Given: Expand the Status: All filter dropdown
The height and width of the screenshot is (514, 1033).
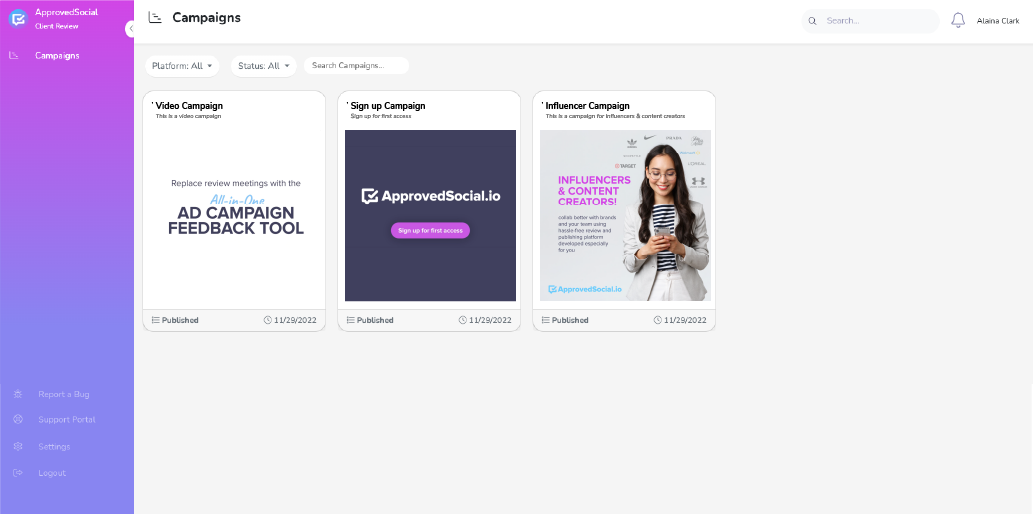Looking at the screenshot, I should point(264,66).
